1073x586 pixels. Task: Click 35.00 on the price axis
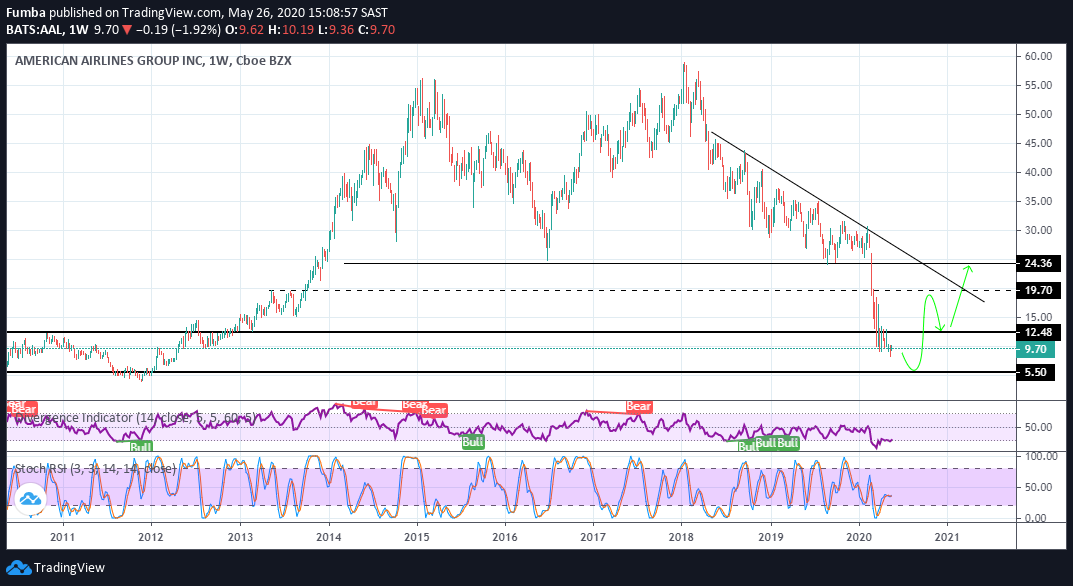pos(1039,201)
